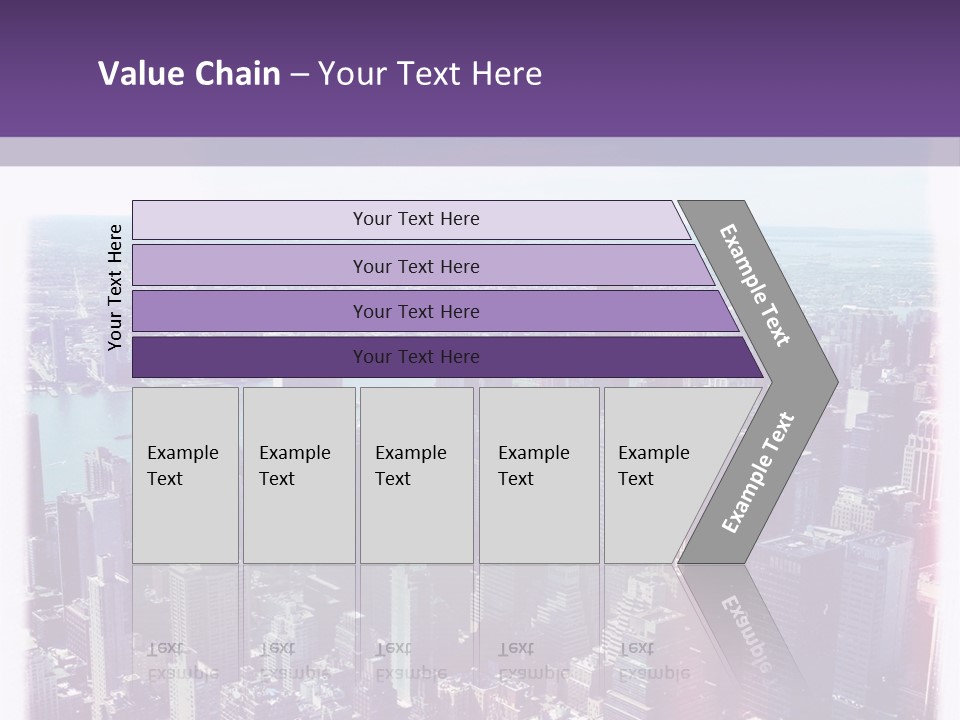Select the vertical rotated "Your Text Here" label
Screen dimensions: 960x720
coord(115,287)
